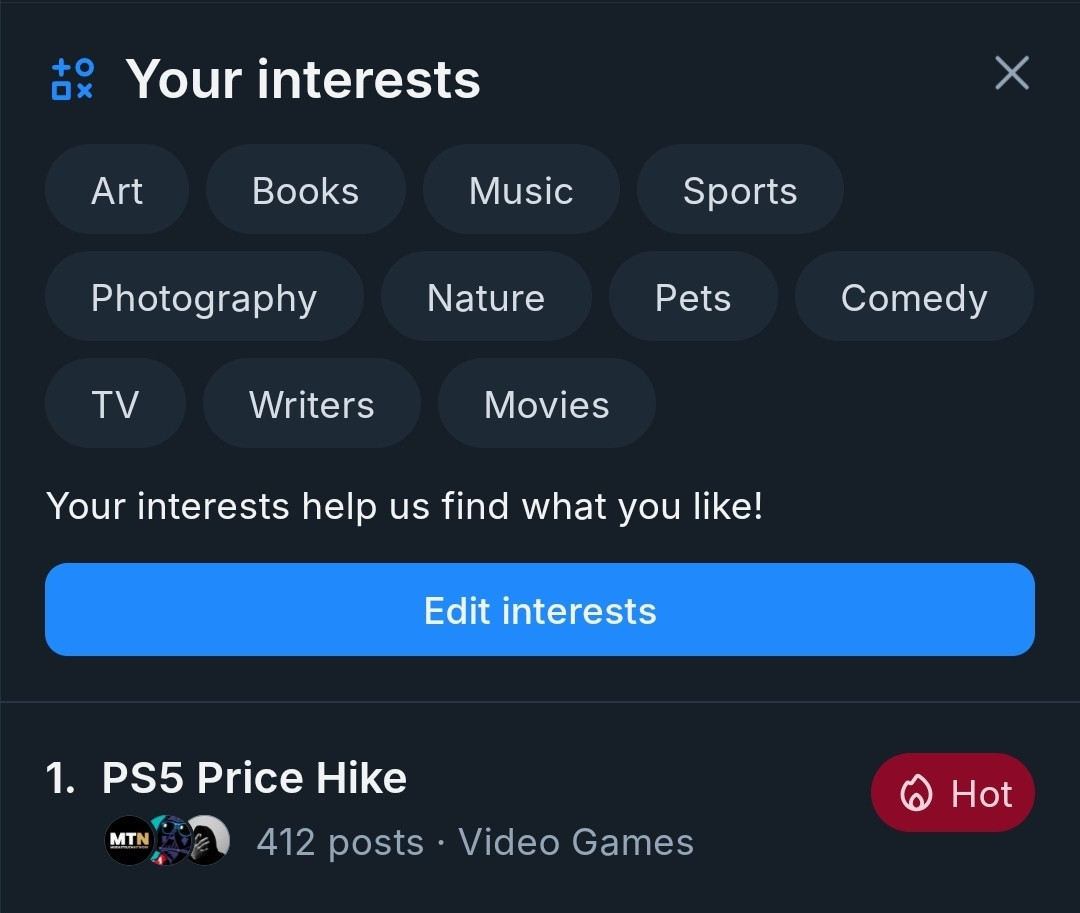The width and height of the screenshot is (1080, 913).
Task: Select the Music interest chip
Action: pyautogui.click(x=521, y=190)
